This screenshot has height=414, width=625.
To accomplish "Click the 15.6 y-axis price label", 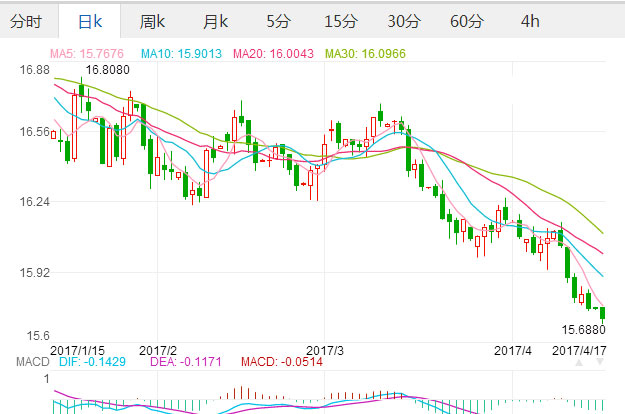I will click(x=38, y=336).
